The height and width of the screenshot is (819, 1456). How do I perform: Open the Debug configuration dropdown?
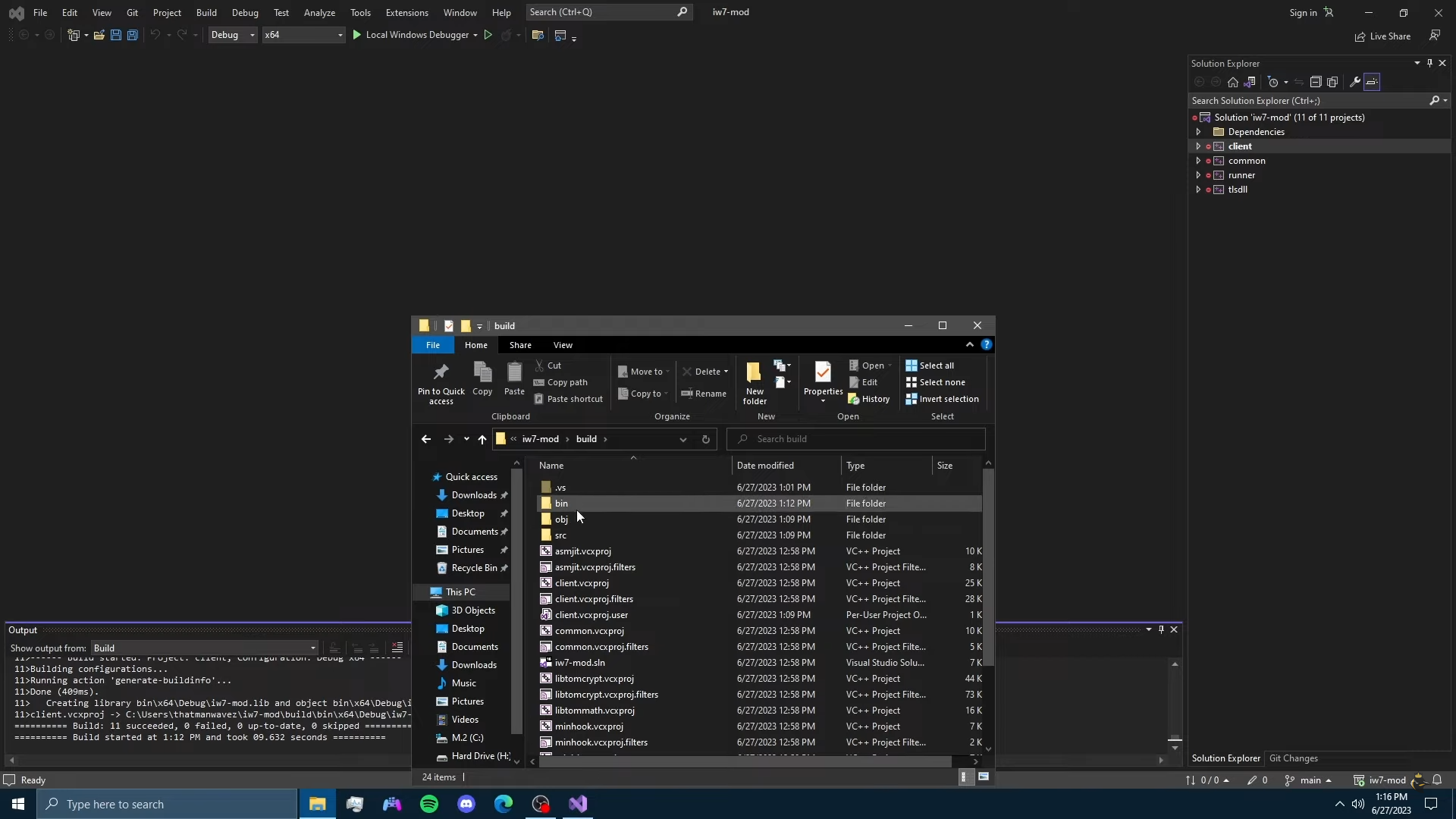pos(233,35)
